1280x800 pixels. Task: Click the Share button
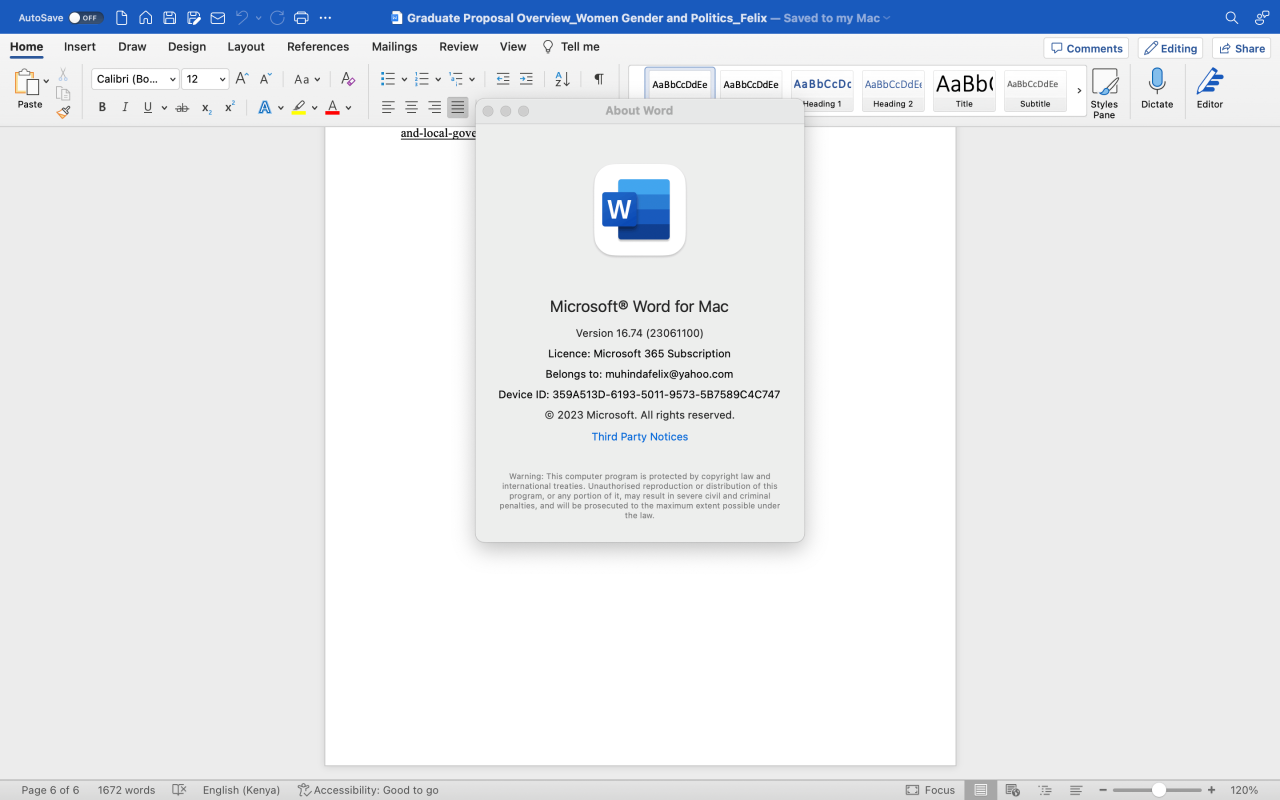[x=1241, y=48]
